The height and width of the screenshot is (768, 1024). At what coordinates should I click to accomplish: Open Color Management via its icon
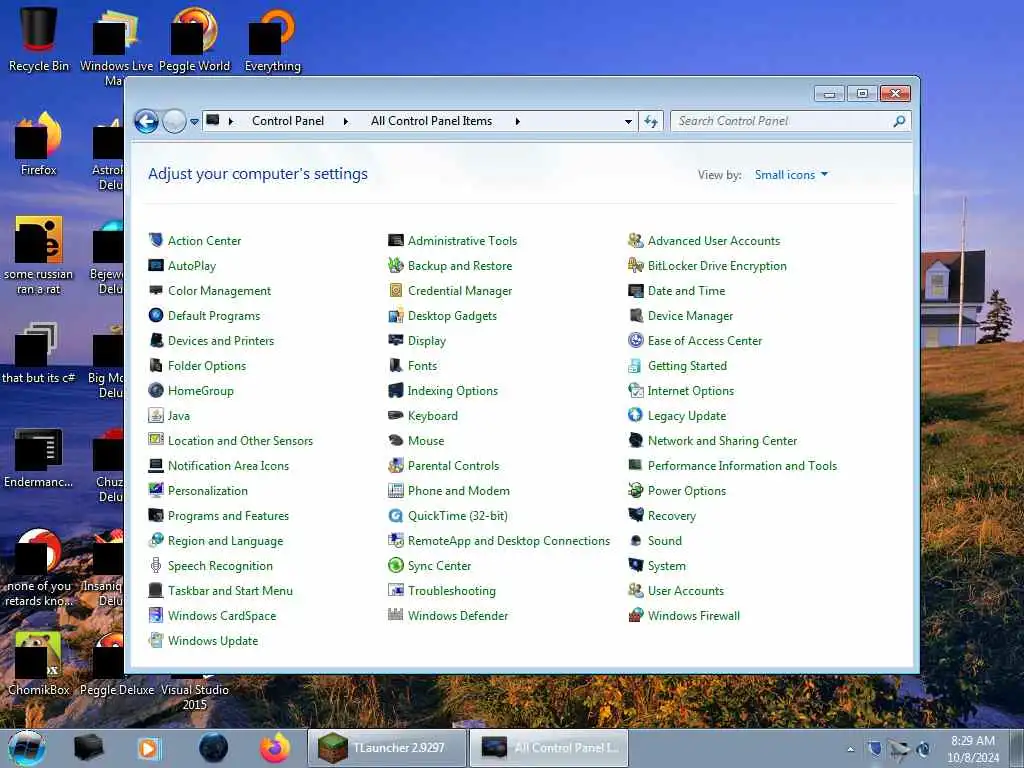[155, 290]
